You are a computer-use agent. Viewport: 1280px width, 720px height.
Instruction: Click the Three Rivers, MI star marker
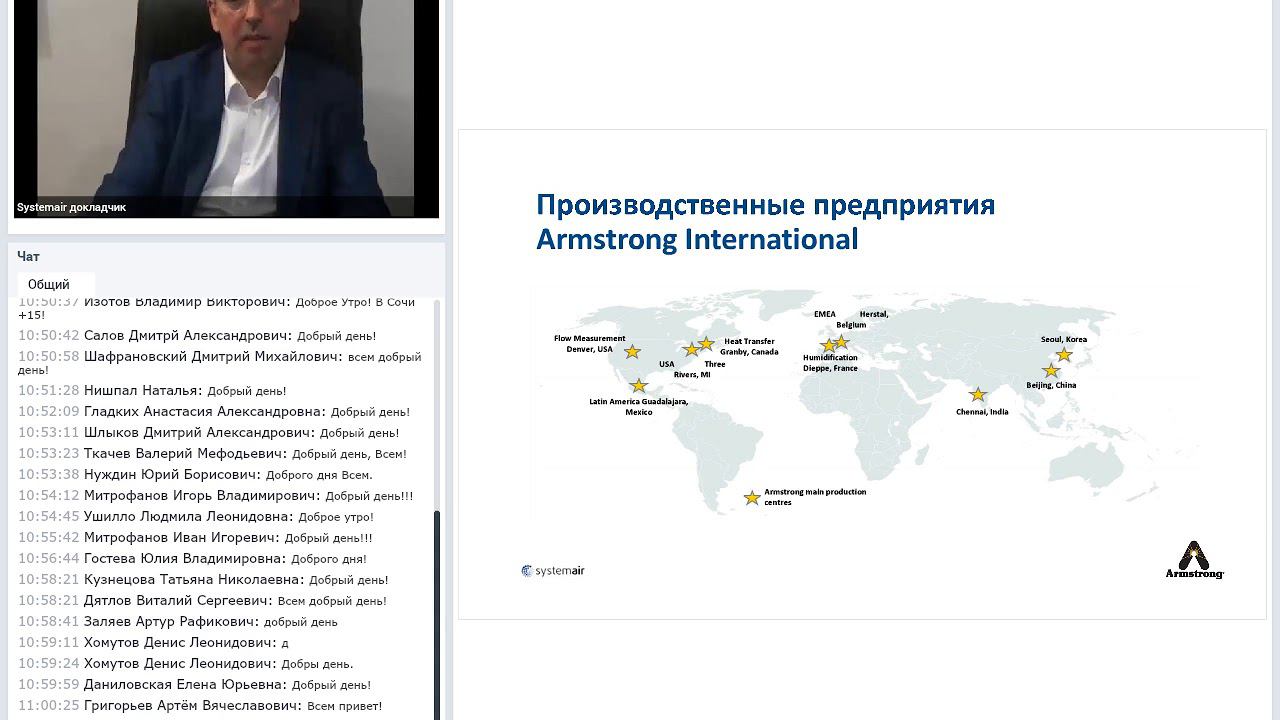(691, 350)
